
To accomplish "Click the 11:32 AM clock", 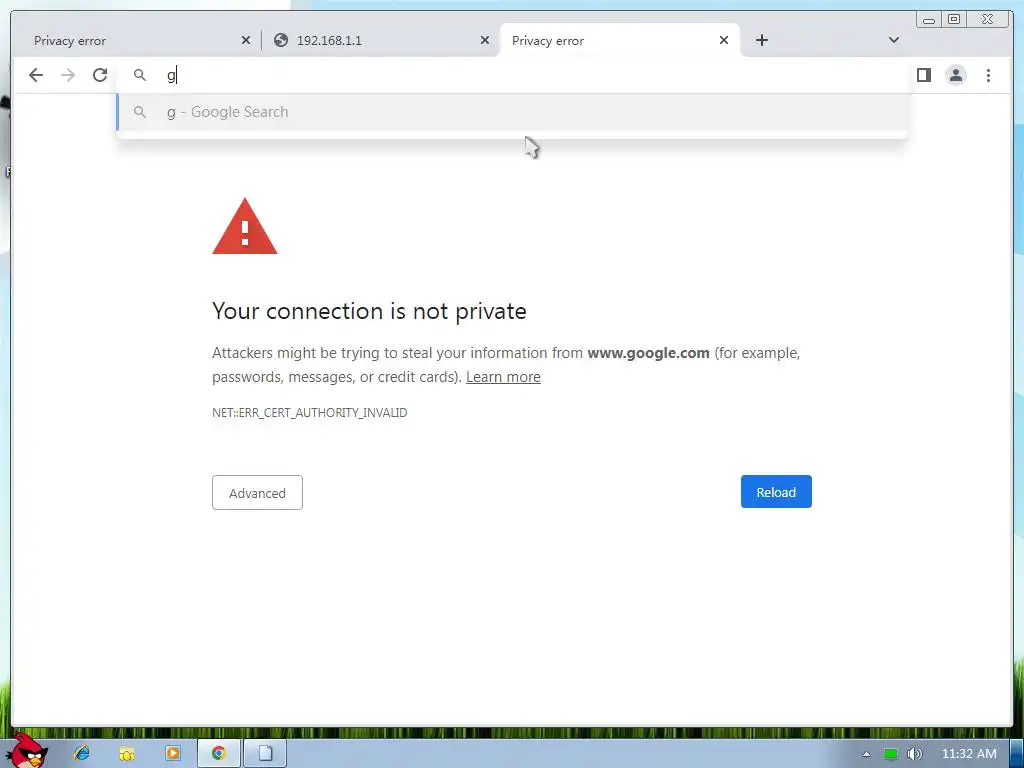I will [x=969, y=754].
